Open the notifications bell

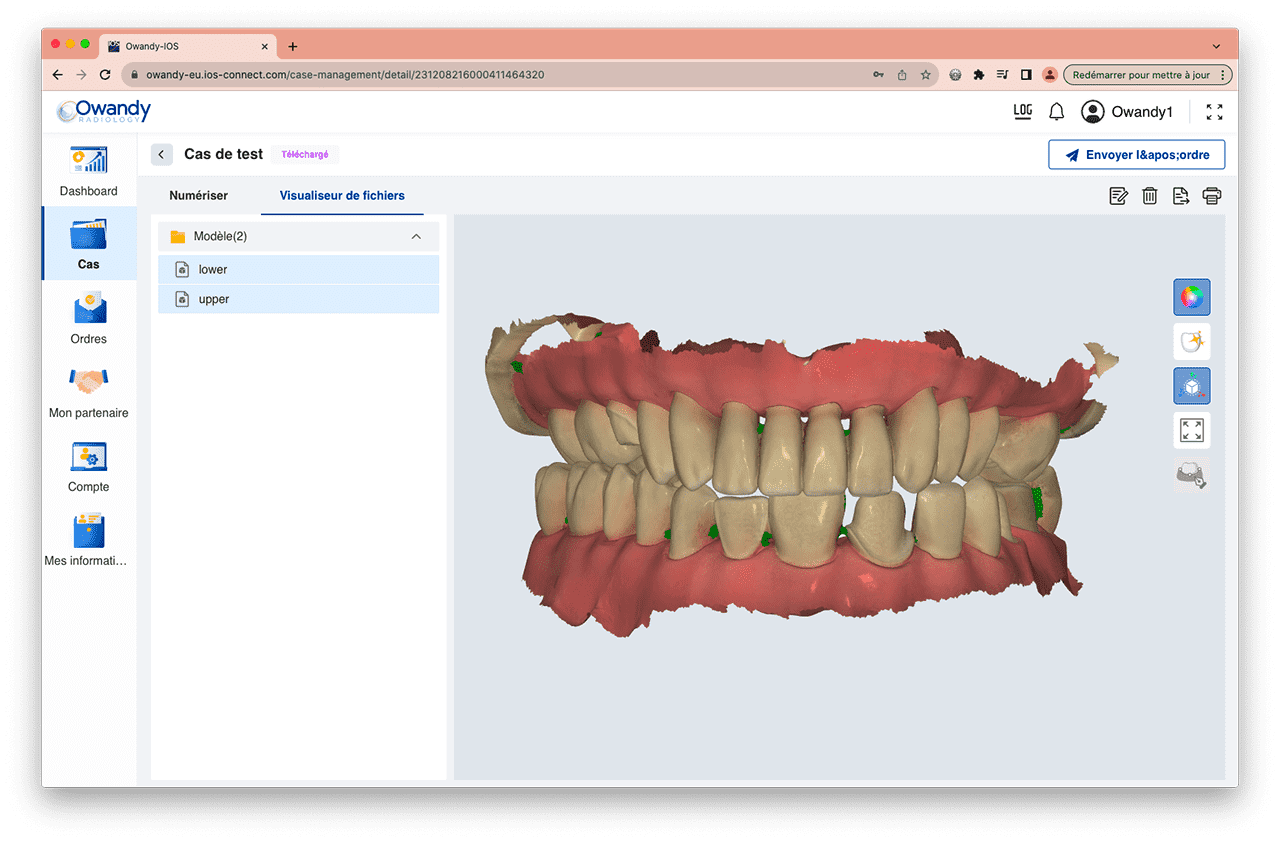tap(1056, 112)
